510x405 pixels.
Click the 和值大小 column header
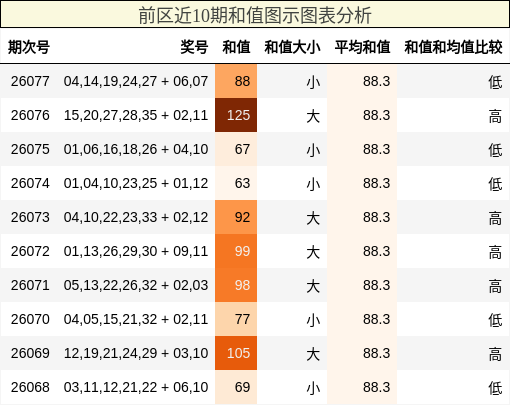[292, 47]
